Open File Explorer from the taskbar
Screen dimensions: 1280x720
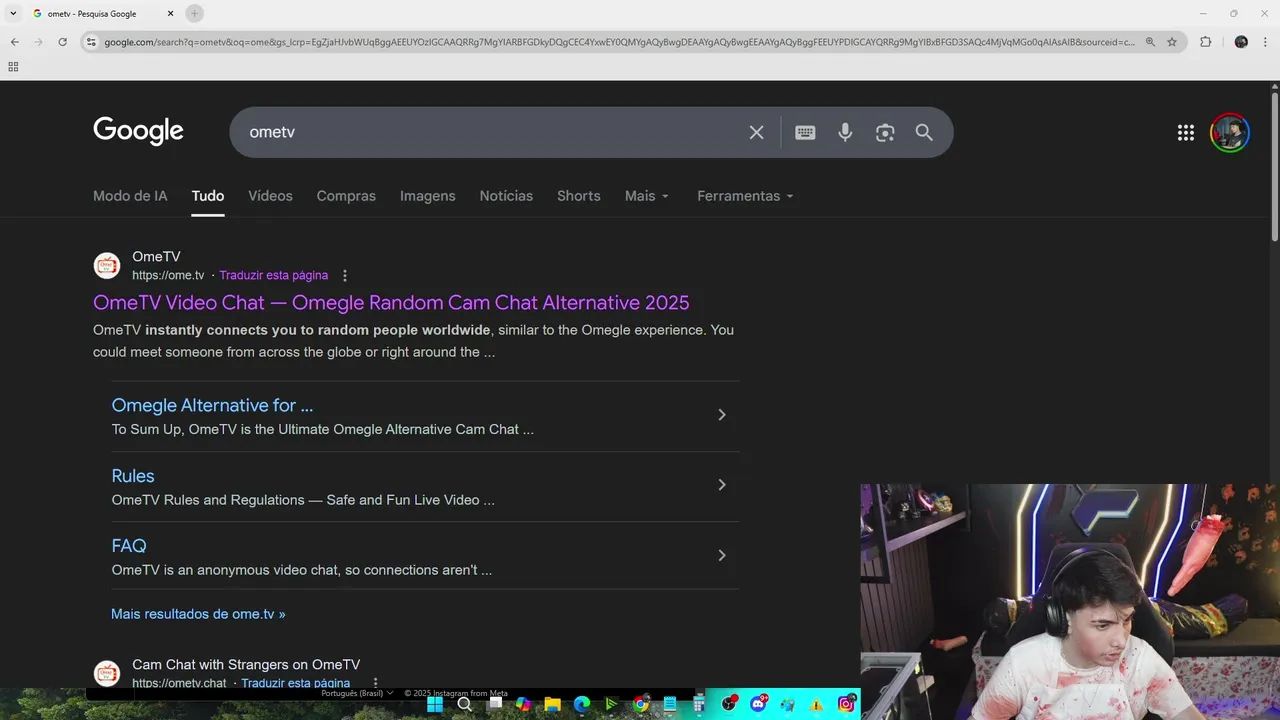pyautogui.click(x=552, y=704)
